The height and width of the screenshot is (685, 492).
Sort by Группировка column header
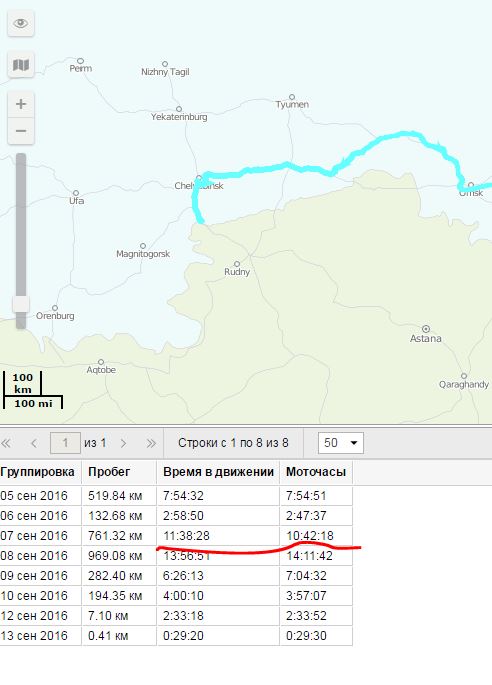tap(40, 472)
